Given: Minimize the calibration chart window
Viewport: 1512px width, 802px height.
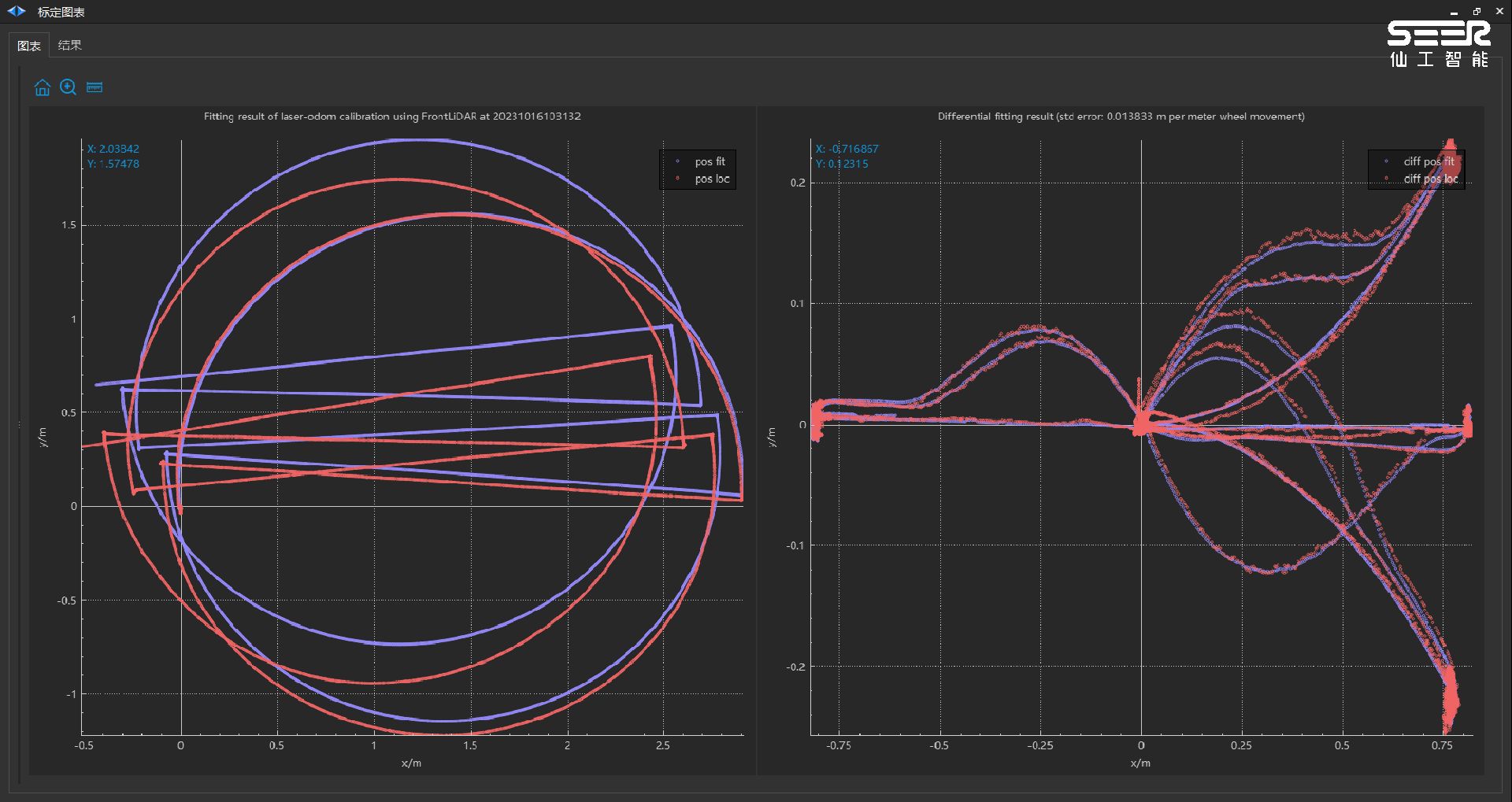Looking at the screenshot, I should [1454, 12].
